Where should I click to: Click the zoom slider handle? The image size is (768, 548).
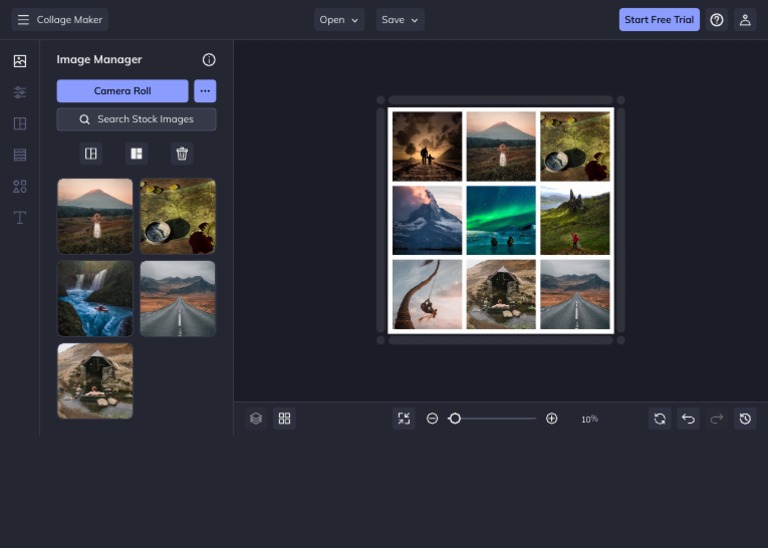coord(454,419)
